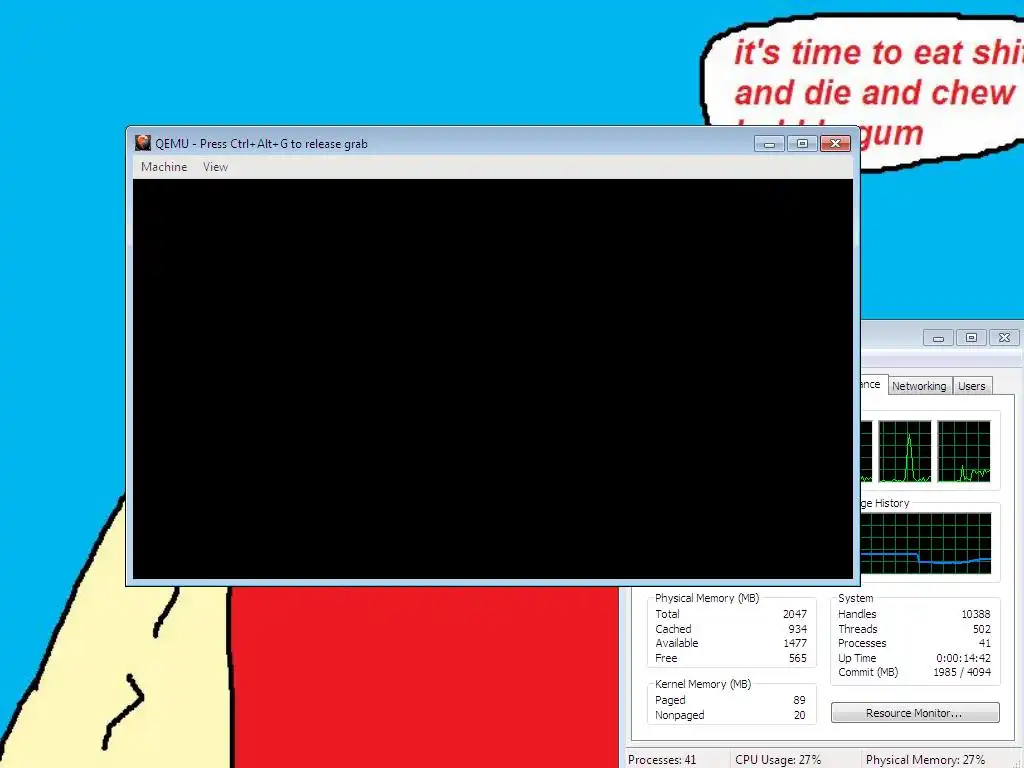Click the Paged kernel memory value 89

tap(799, 700)
